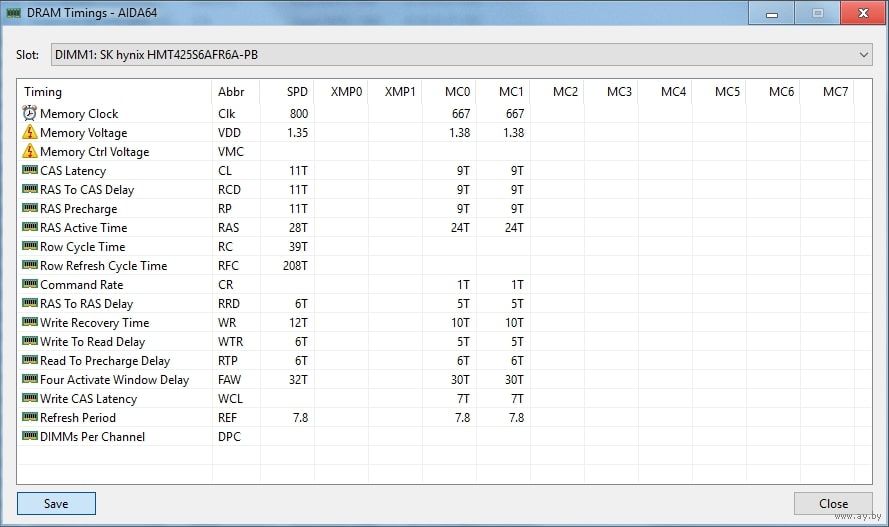Select the Row Refresh Cycle Time row
Viewport: 889px width, 527px height.
(x=103, y=266)
